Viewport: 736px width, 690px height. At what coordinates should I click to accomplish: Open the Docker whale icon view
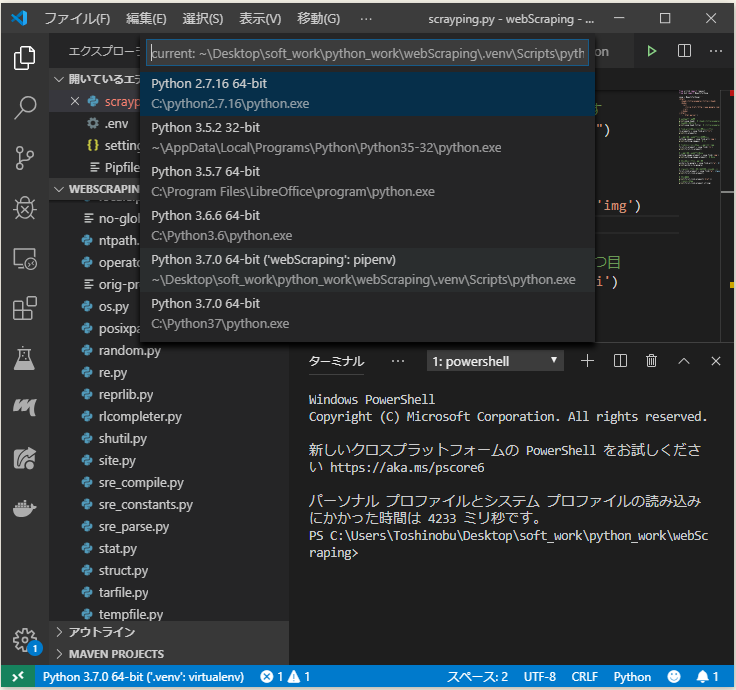click(24, 508)
